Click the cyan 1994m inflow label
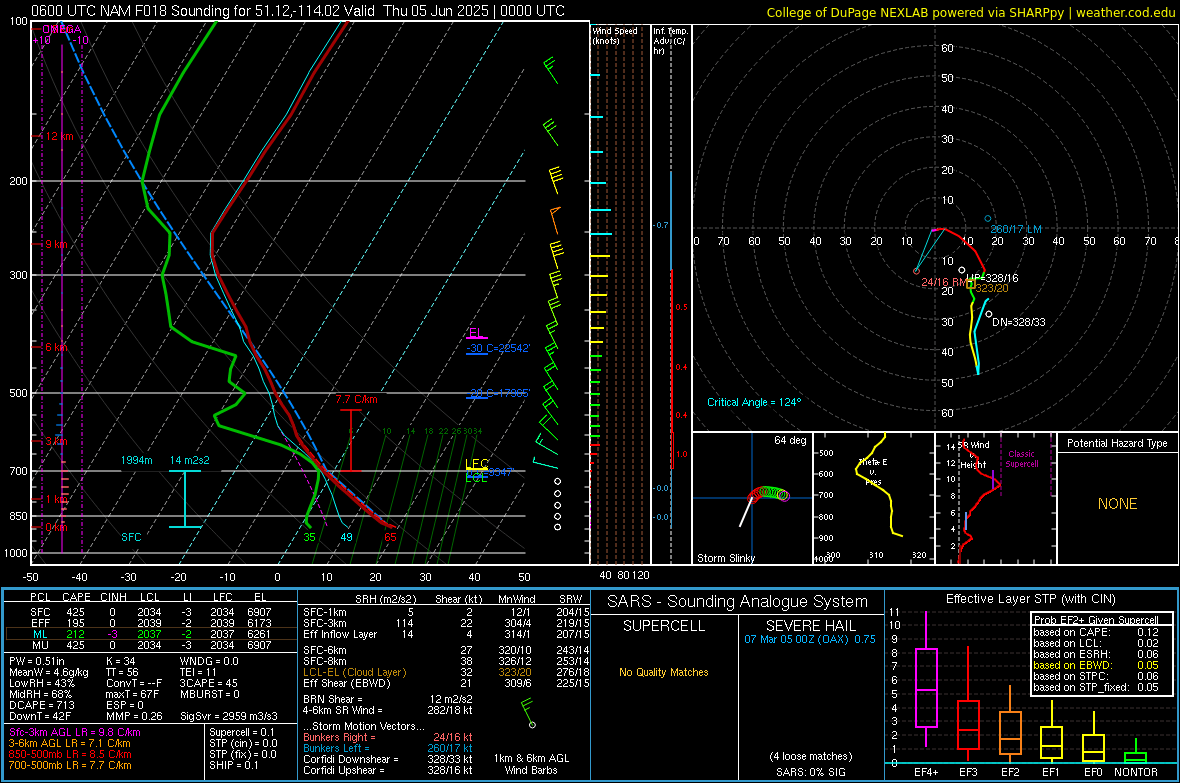Screen dimensions: 1180x783 click(x=136, y=460)
